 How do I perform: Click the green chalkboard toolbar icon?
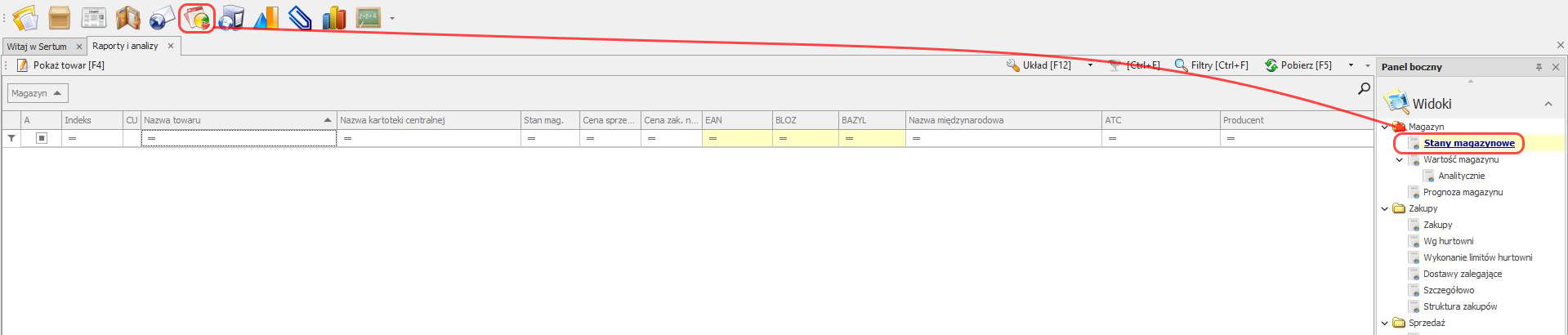[x=369, y=17]
